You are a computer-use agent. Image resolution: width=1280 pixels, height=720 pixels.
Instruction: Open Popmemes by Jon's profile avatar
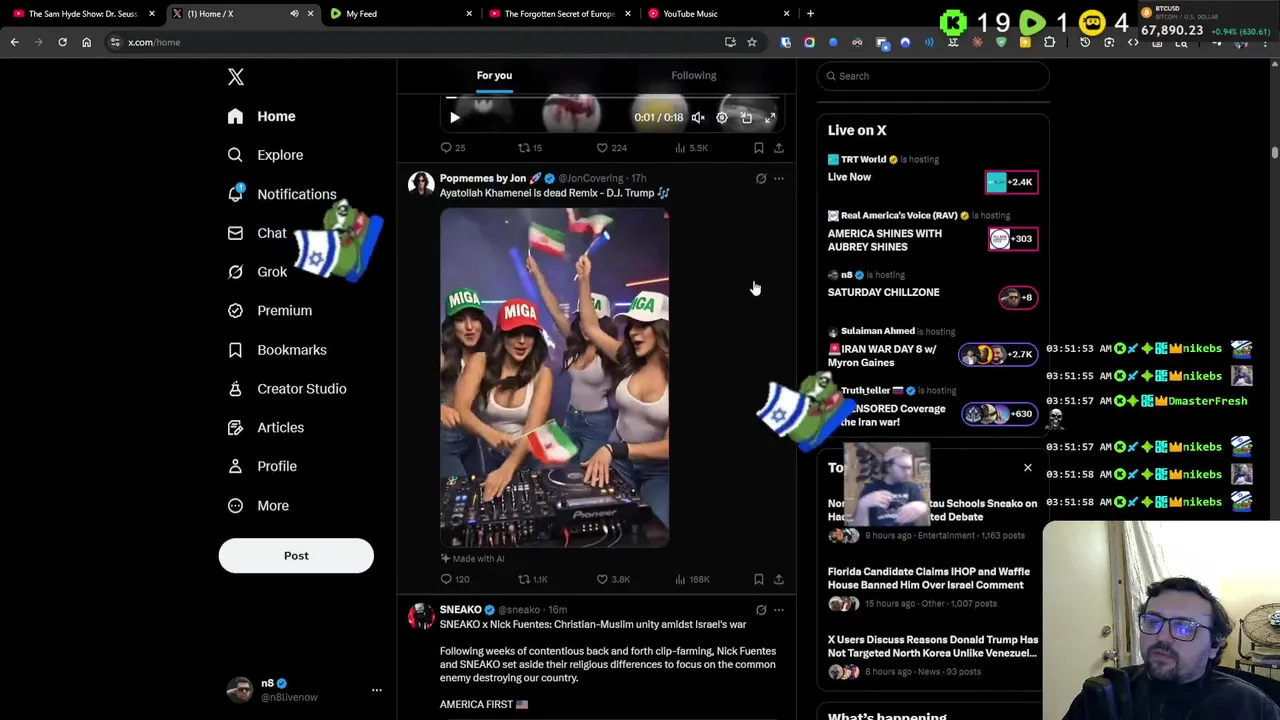pos(421,184)
